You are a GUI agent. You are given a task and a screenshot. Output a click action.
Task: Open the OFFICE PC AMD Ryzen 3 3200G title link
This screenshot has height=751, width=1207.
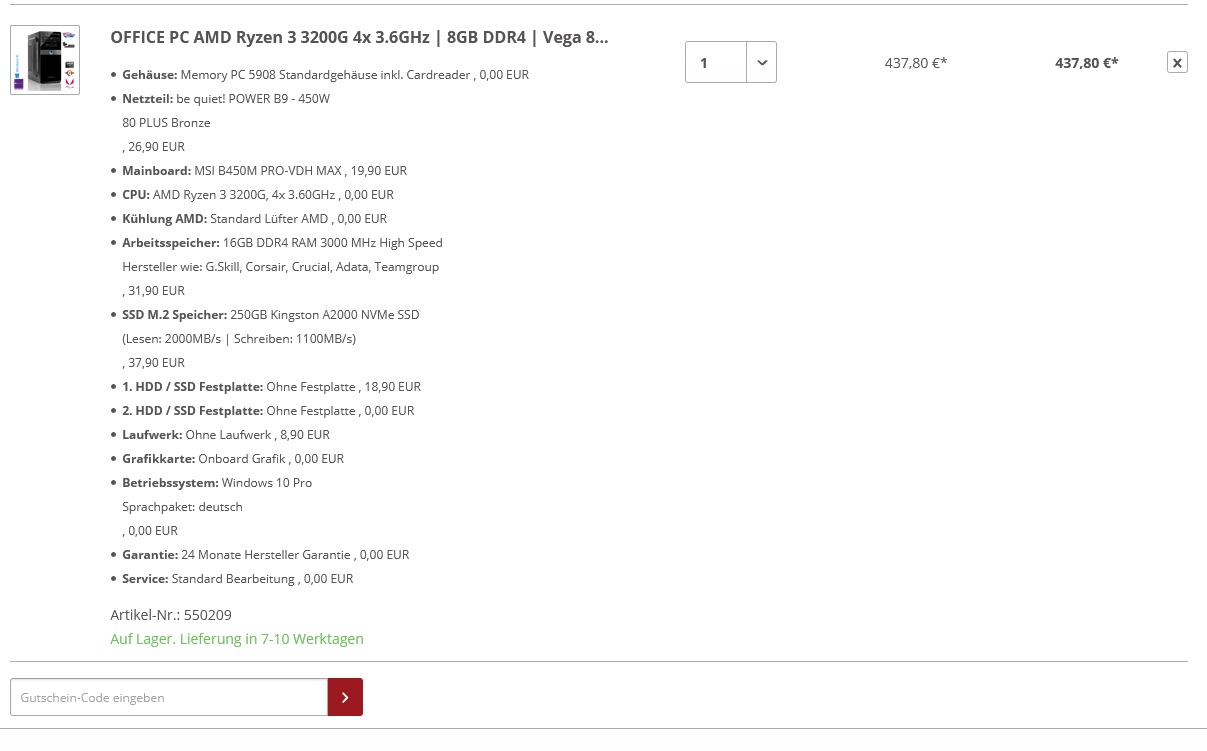pyautogui.click(x=359, y=37)
